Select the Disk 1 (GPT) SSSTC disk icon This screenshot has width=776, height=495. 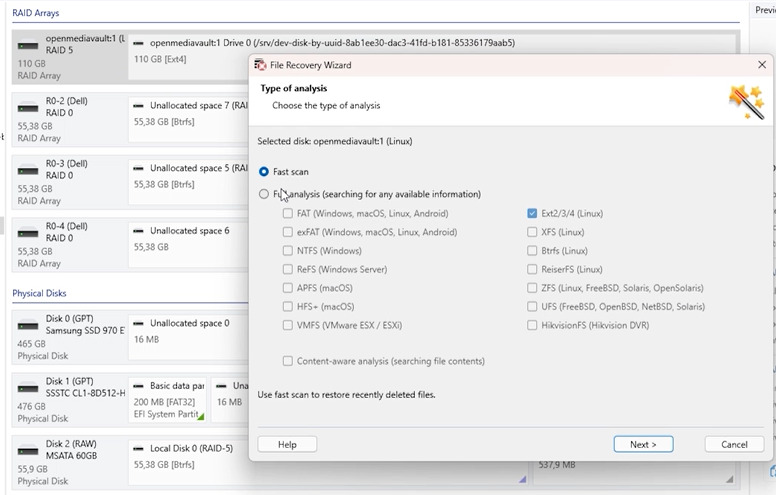click(28, 388)
